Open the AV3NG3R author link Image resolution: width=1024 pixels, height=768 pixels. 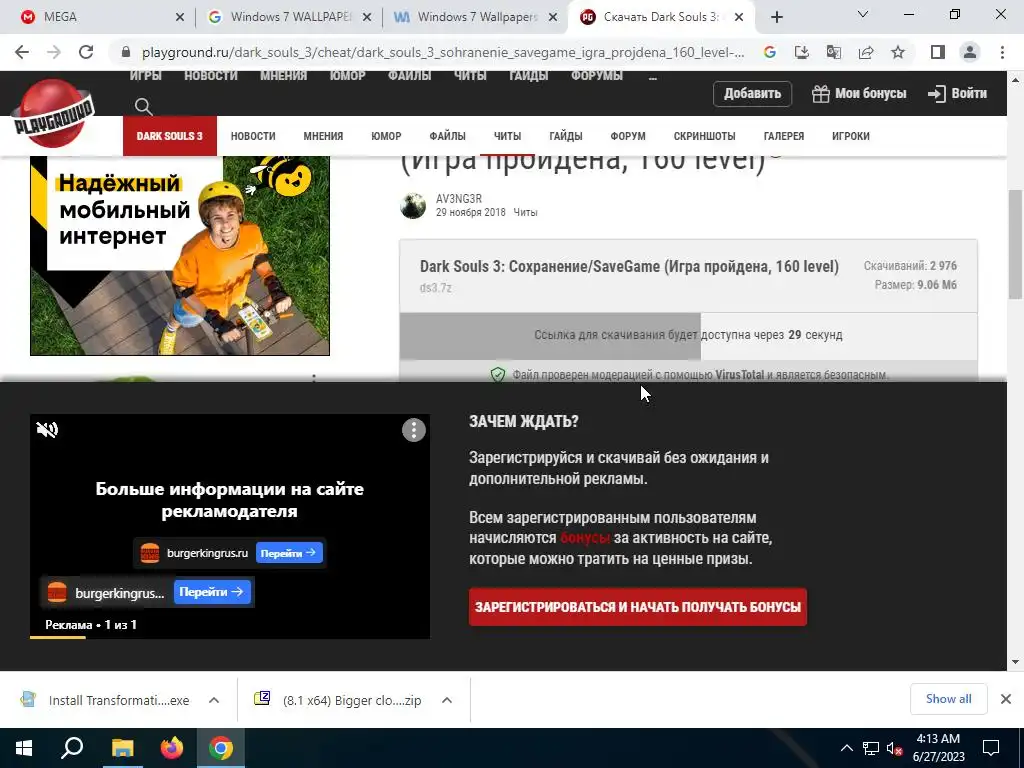459,199
